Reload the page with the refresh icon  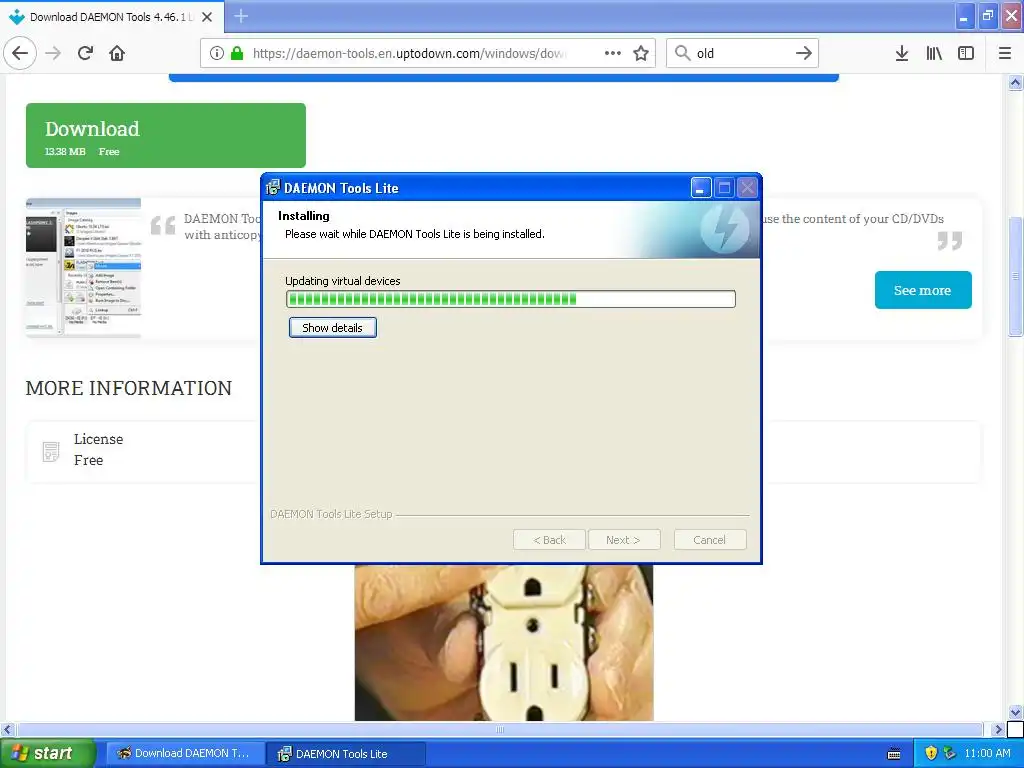(85, 53)
